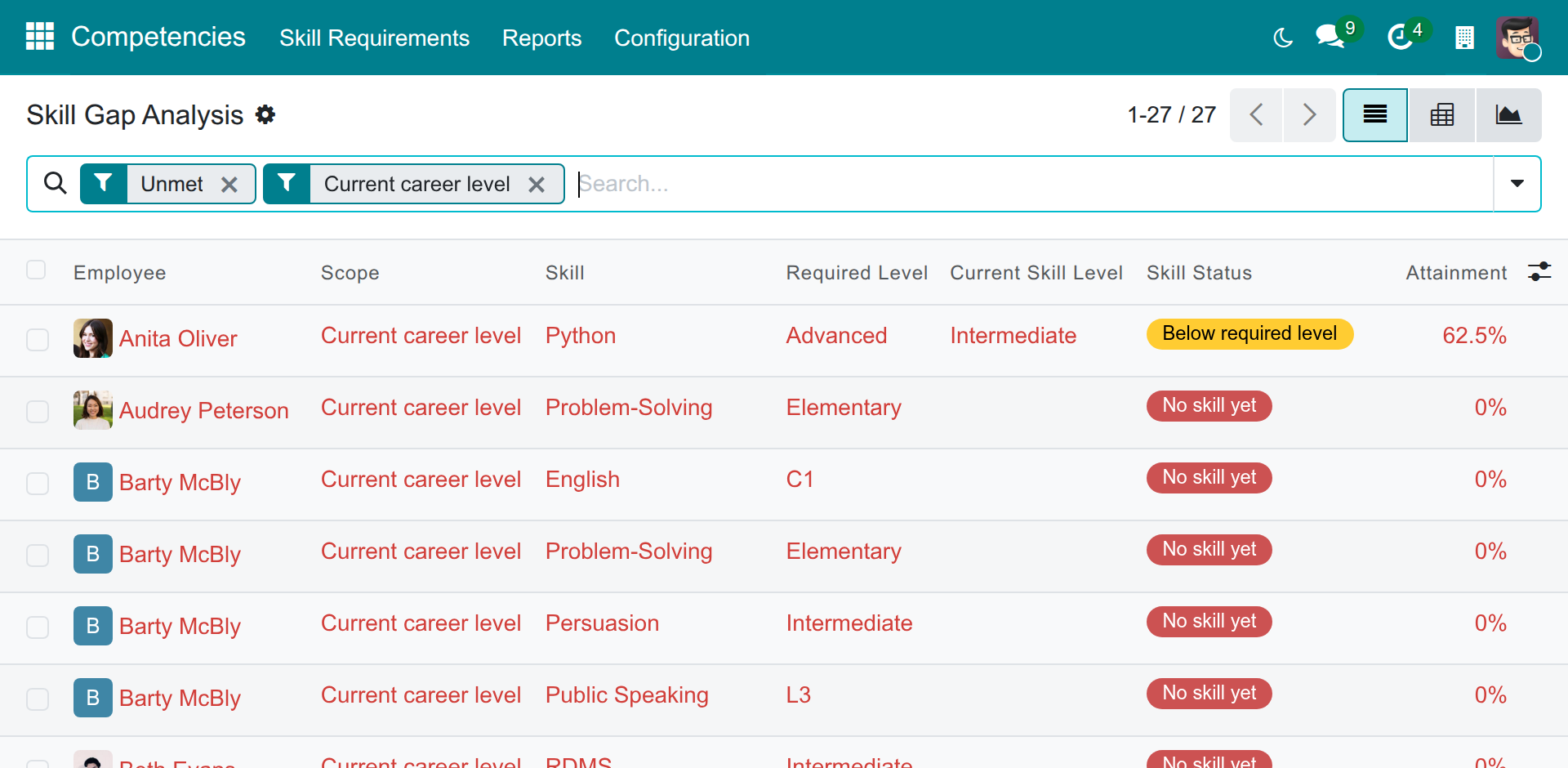Check the Barty McBly Persuasion row checkbox
Viewport: 1568px width, 768px height.
[38, 627]
